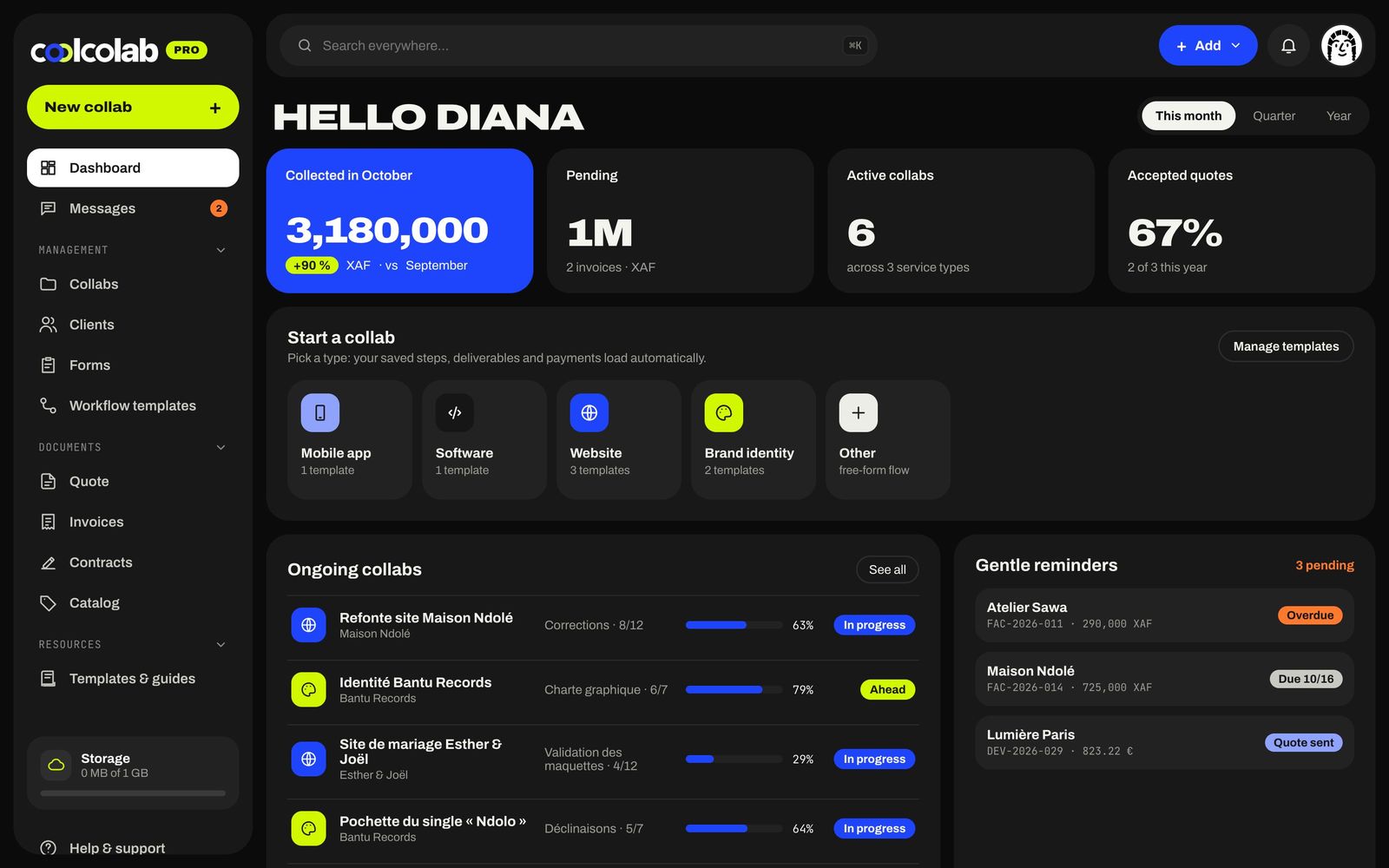Click palette icon for Pochette du single Ndolo
1389x868 pixels.
(x=308, y=829)
